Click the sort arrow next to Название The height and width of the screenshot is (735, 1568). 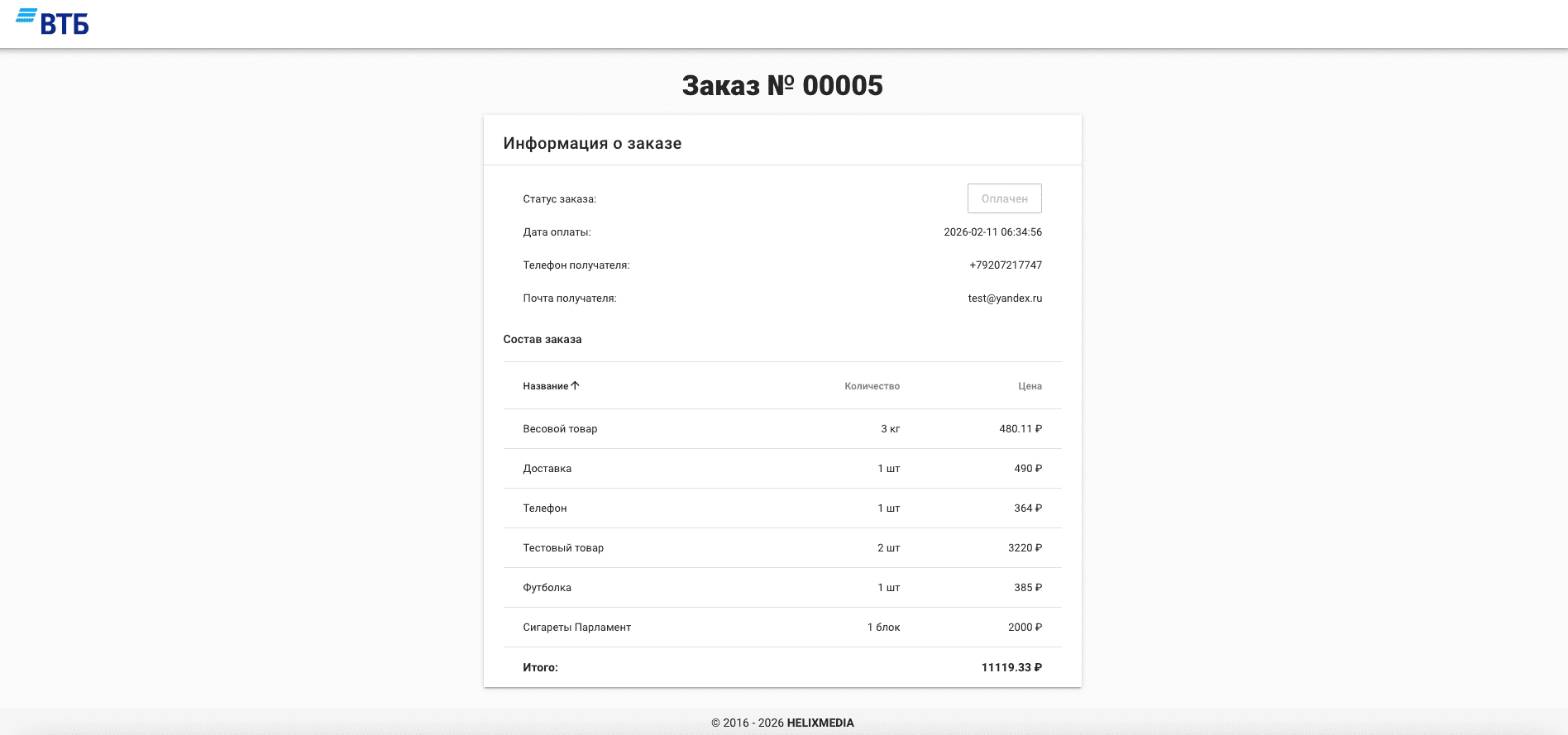pos(576,385)
